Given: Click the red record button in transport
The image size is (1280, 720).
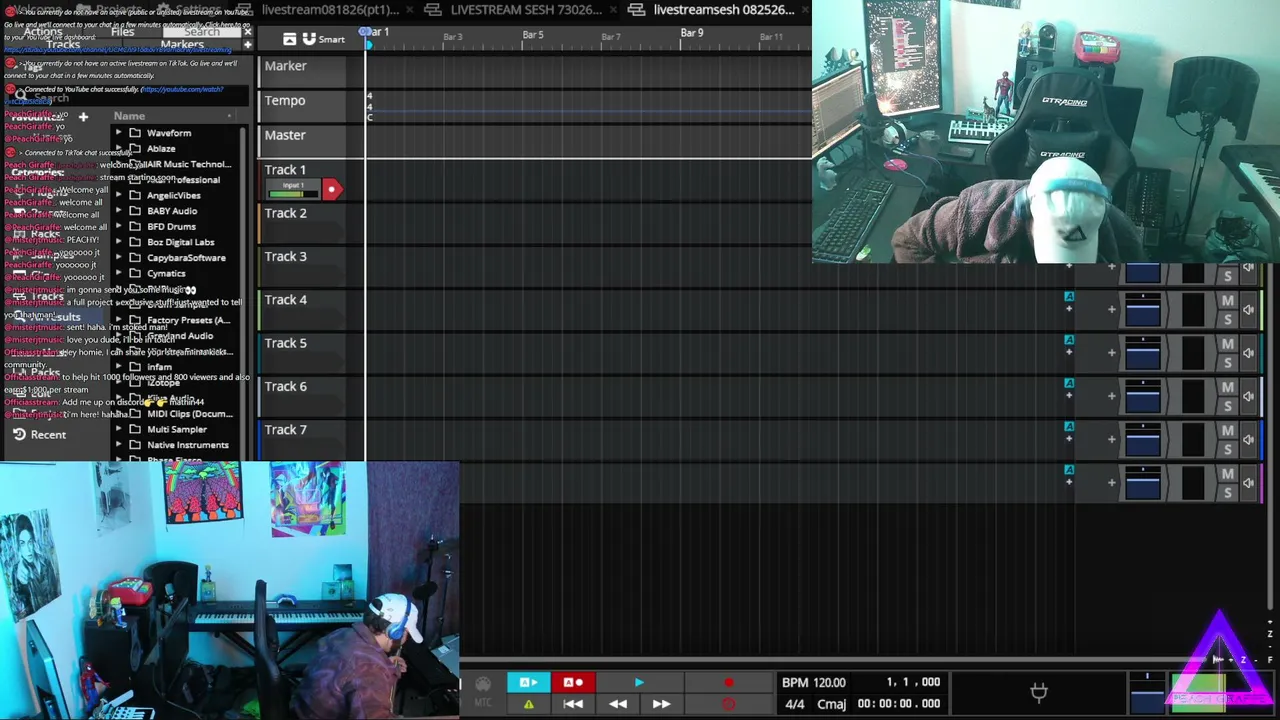Looking at the screenshot, I should [729, 683].
